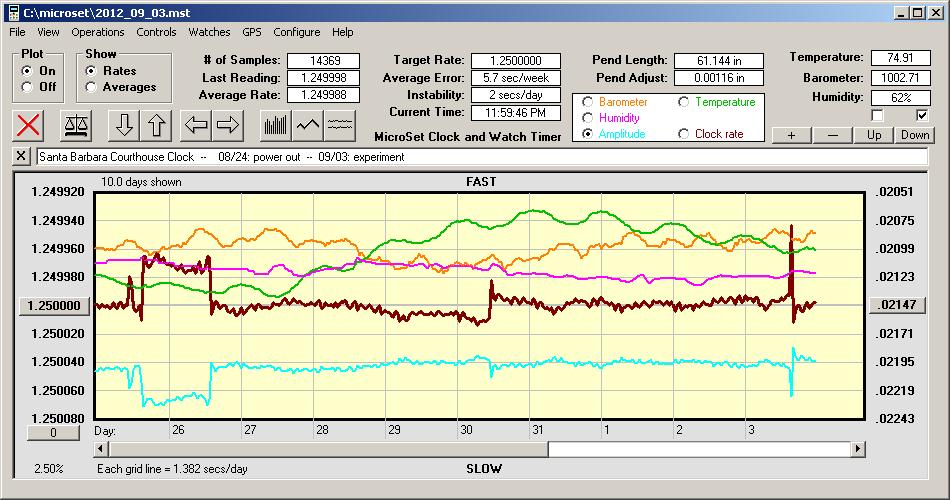Click the up arrow toolbar button
The width and height of the screenshot is (950, 500).
(x=156, y=125)
